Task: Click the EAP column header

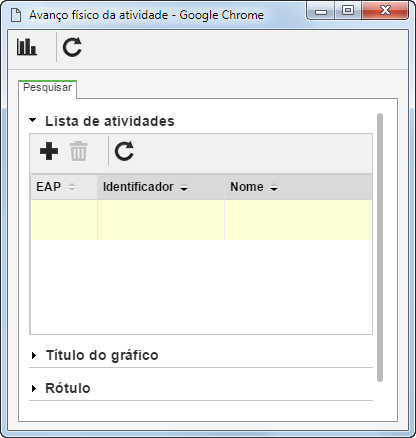Action: 64,187
